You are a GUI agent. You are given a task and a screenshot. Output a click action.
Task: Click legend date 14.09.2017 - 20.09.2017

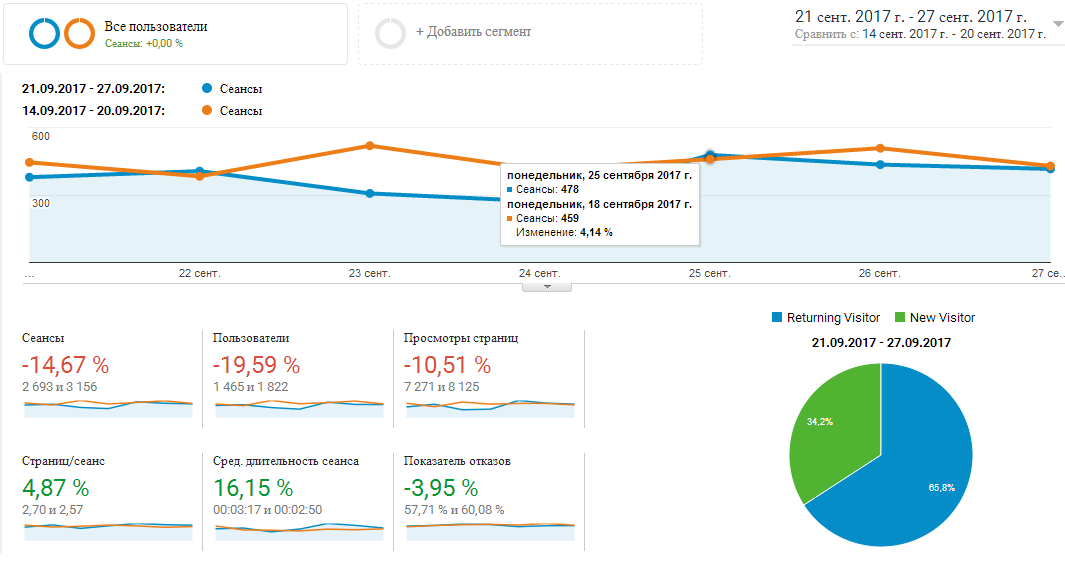(93, 110)
